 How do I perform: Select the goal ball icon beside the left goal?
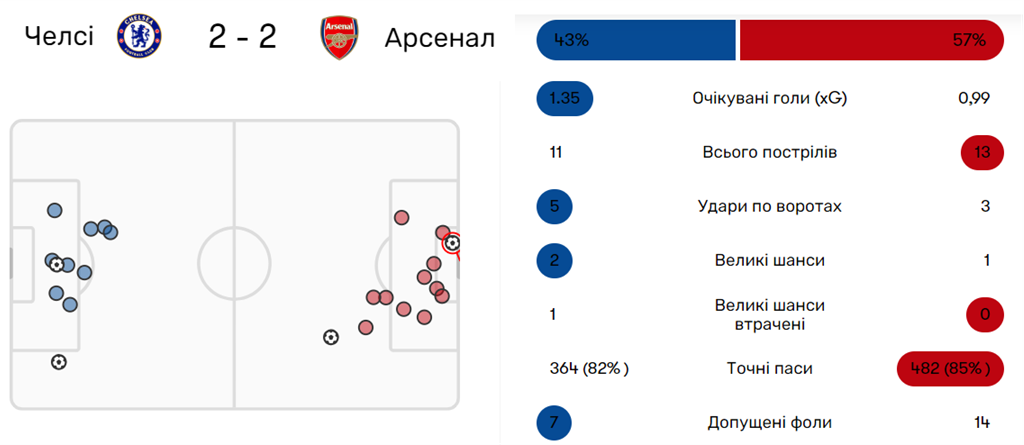[57, 265]
